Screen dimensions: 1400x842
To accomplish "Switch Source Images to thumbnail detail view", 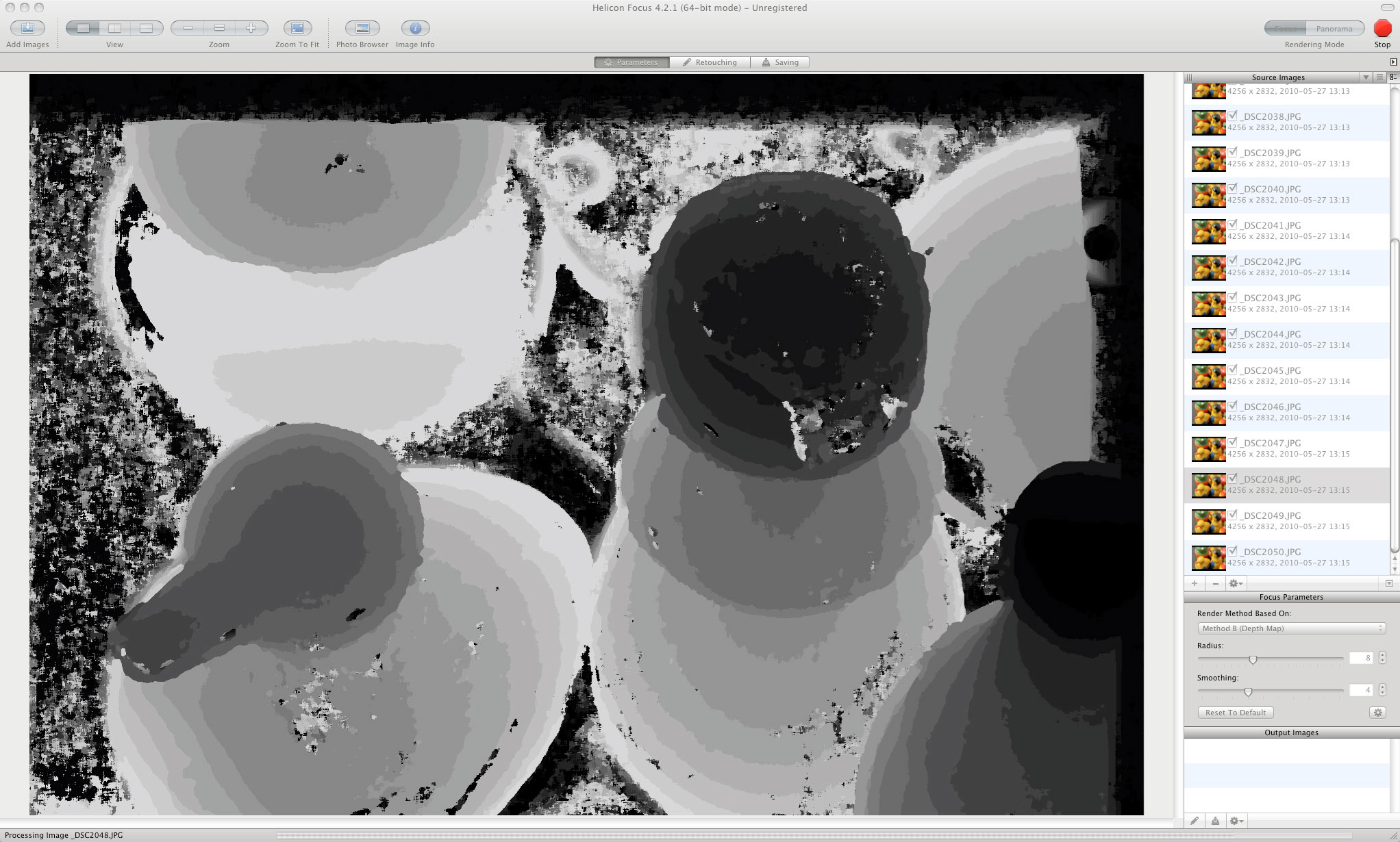I will [x=1393, y=77].
